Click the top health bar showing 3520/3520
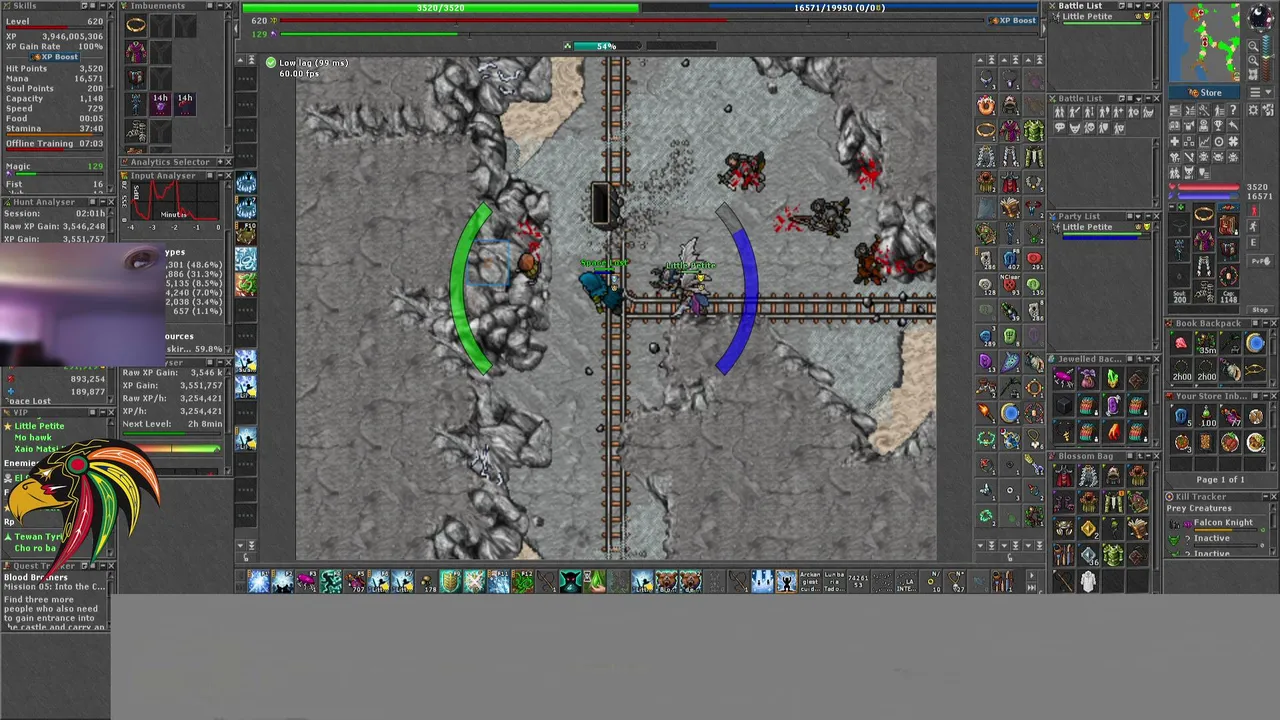This screenshot has width=1280, height=720. click(x=440, y=8)
